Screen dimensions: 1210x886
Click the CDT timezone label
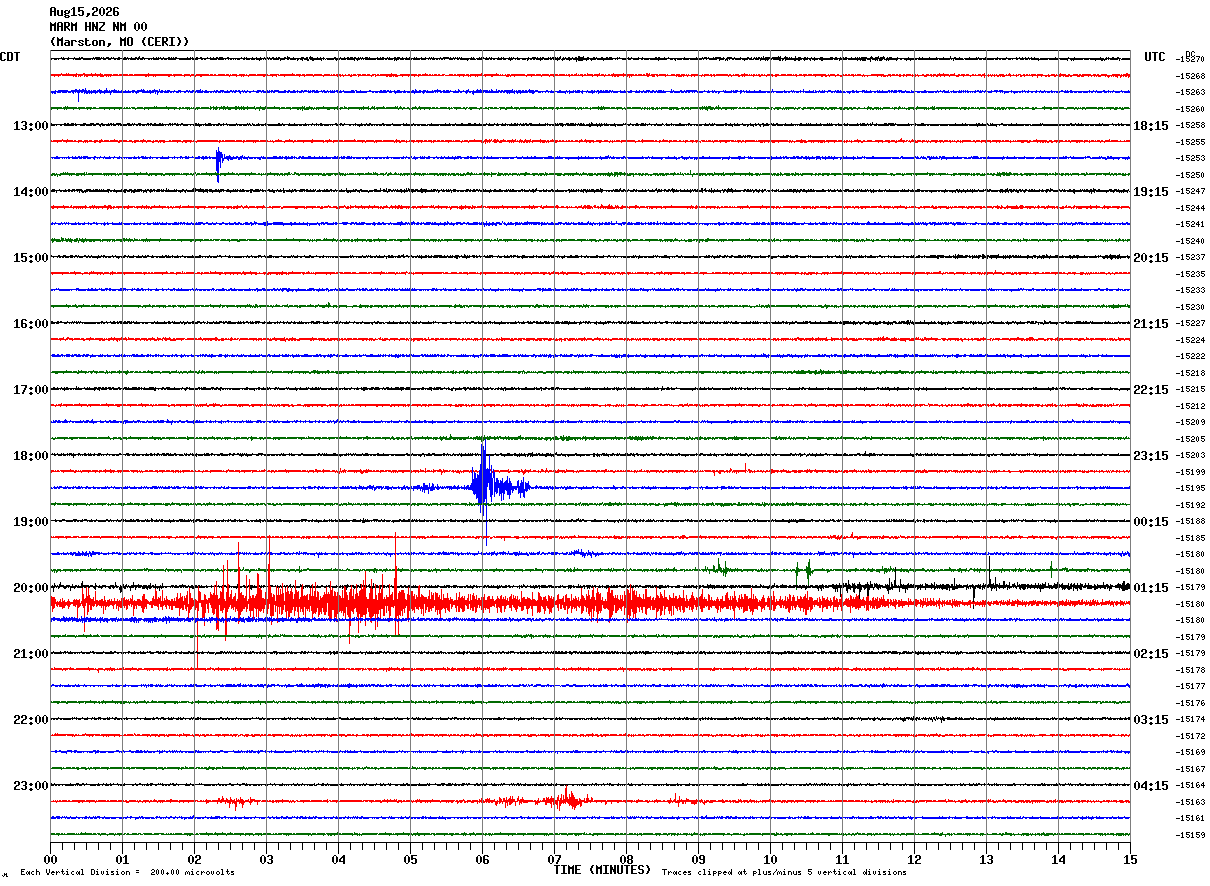point(10,57)
